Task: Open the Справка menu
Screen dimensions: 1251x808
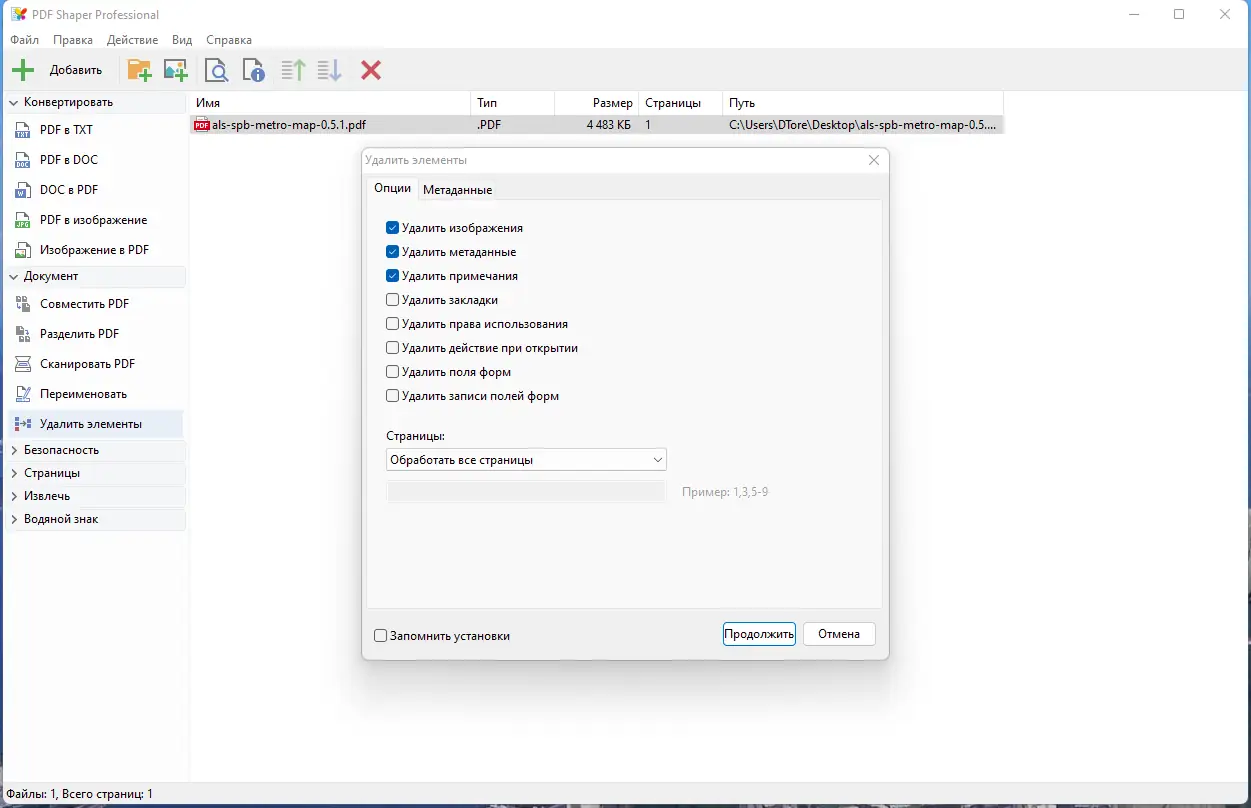Action: 229,40
